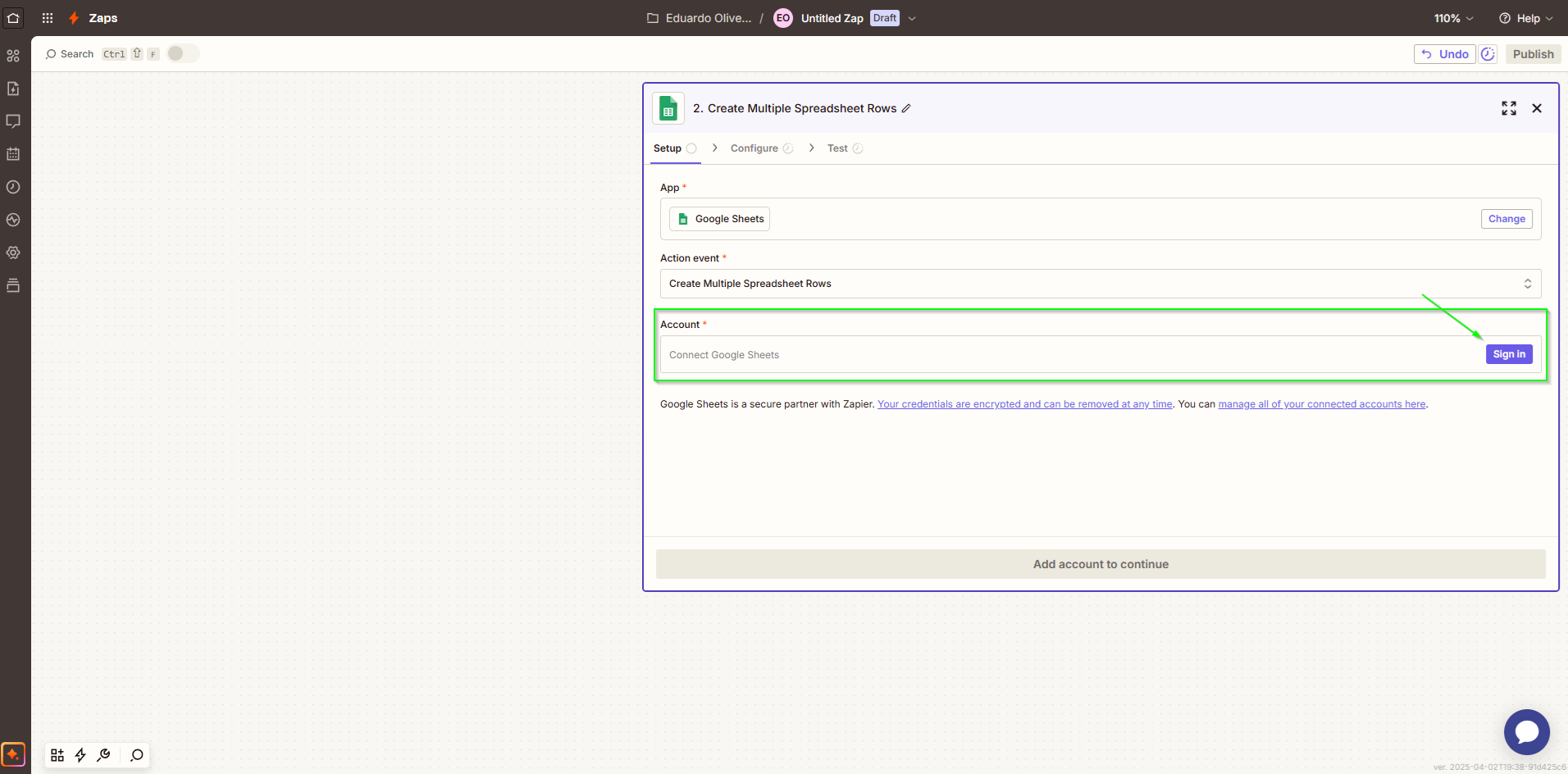Click the Google Sheets step icon
Screen dimensions: 1568x774
[x=668, y=108]
